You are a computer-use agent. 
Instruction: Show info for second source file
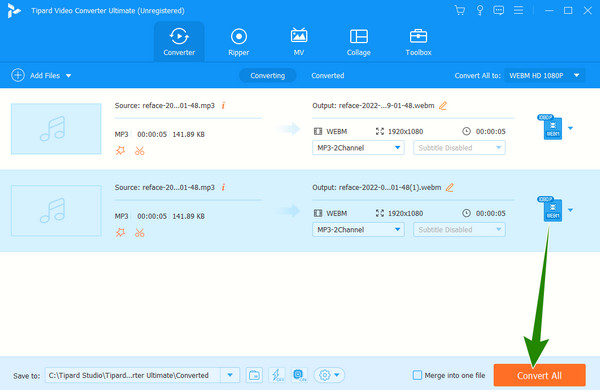pos(223,187)
